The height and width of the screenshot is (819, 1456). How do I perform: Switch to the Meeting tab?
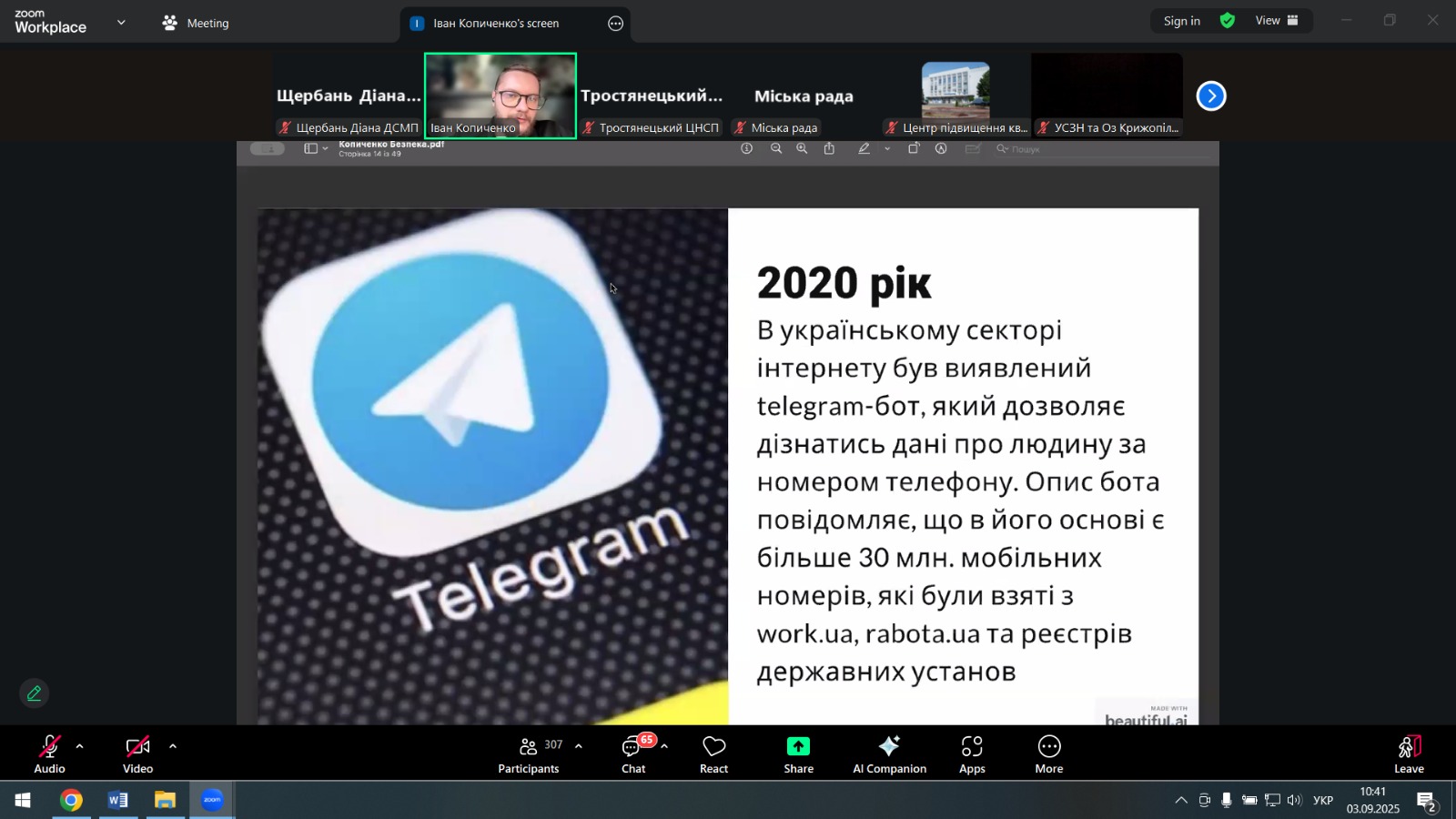(x=196, y=23)
